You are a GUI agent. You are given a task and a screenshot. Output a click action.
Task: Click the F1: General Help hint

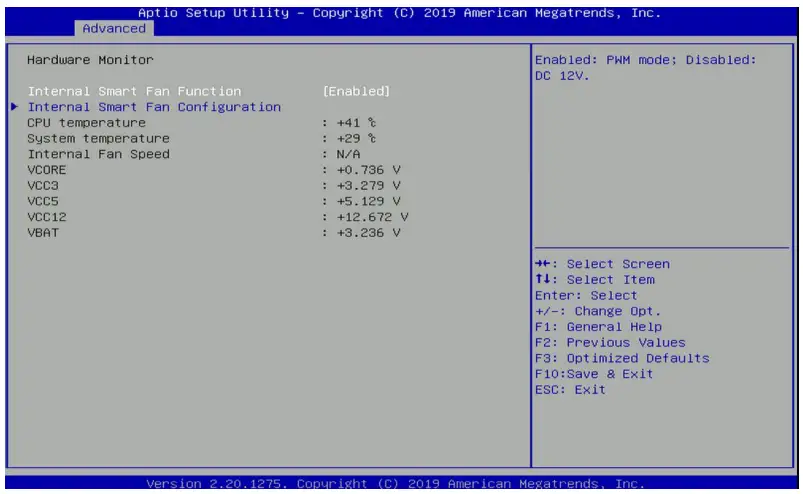click(x=598, y=327)
